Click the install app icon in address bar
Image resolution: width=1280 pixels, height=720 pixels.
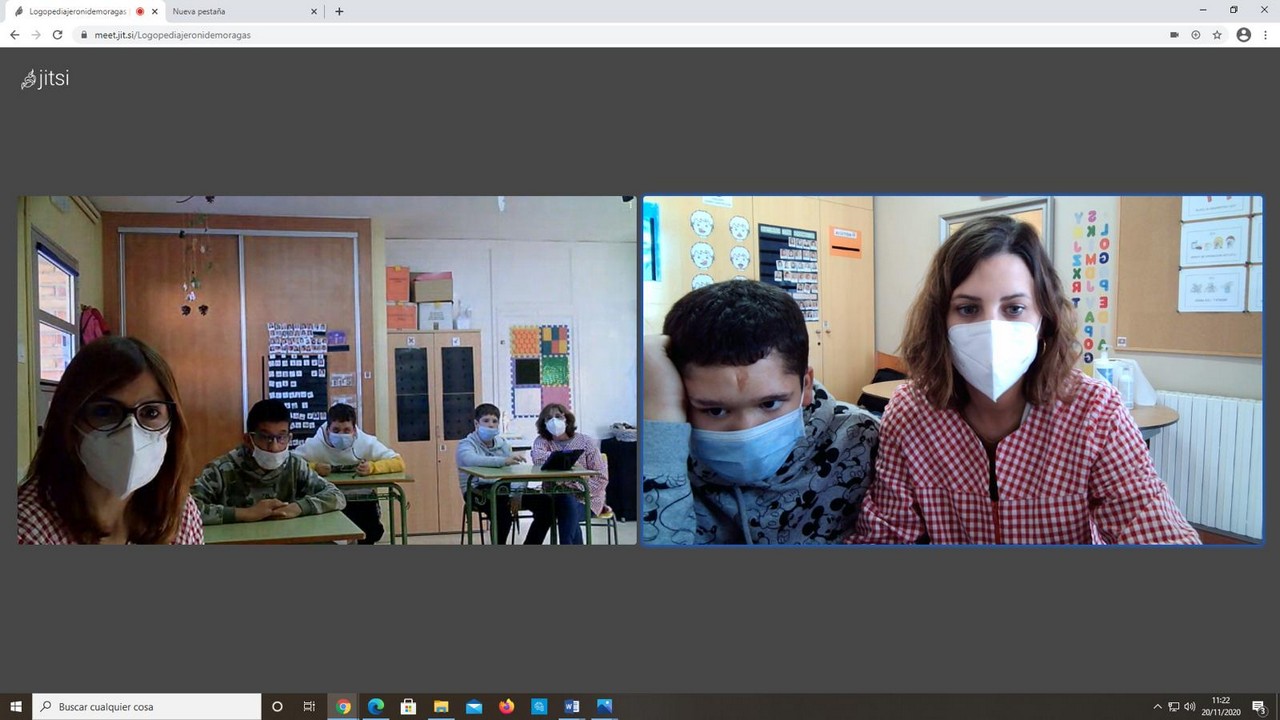[1195, 35]
